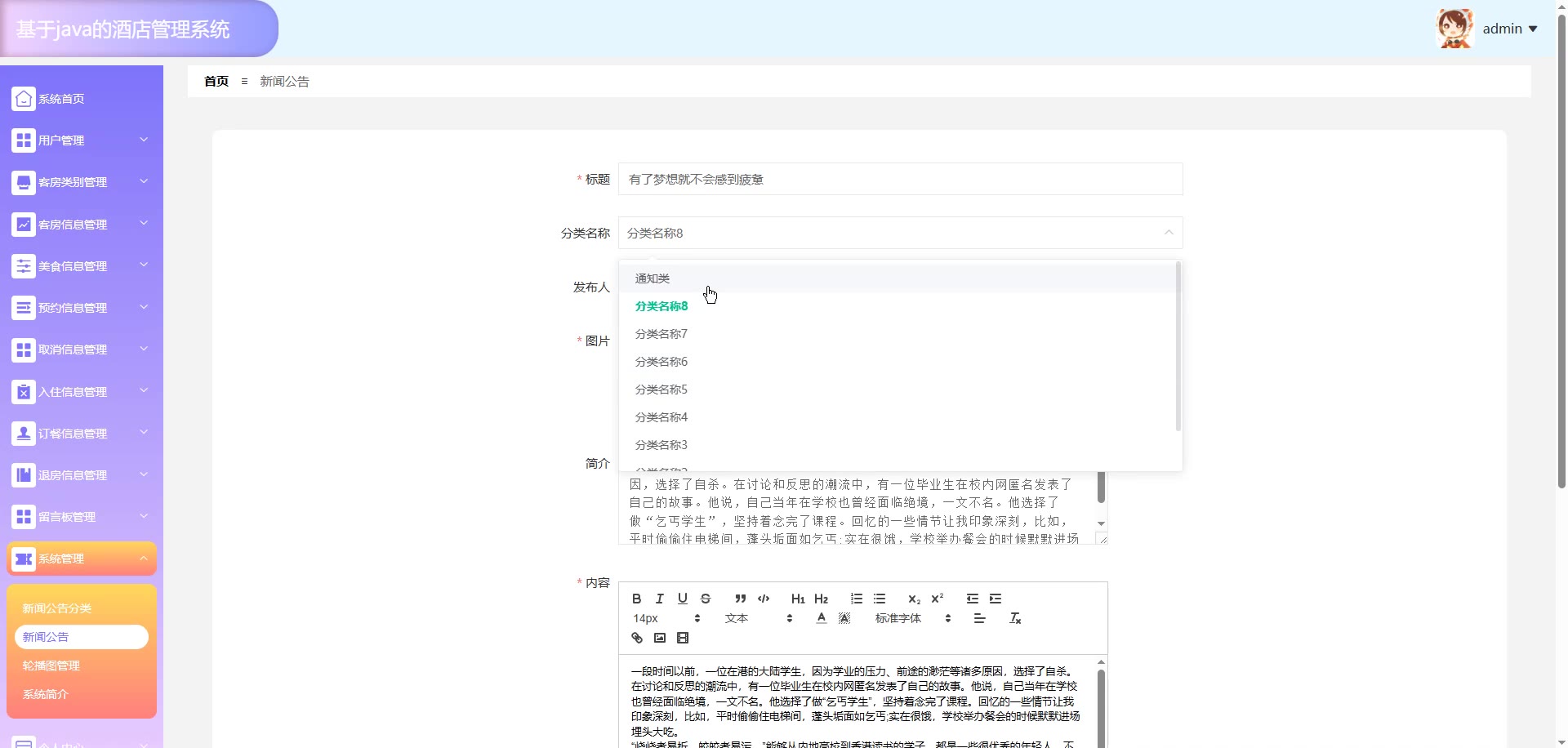The width and height of the screenshot is (1568, 748).
Task: Clear text formatting in the editor
Action: 1015,618
